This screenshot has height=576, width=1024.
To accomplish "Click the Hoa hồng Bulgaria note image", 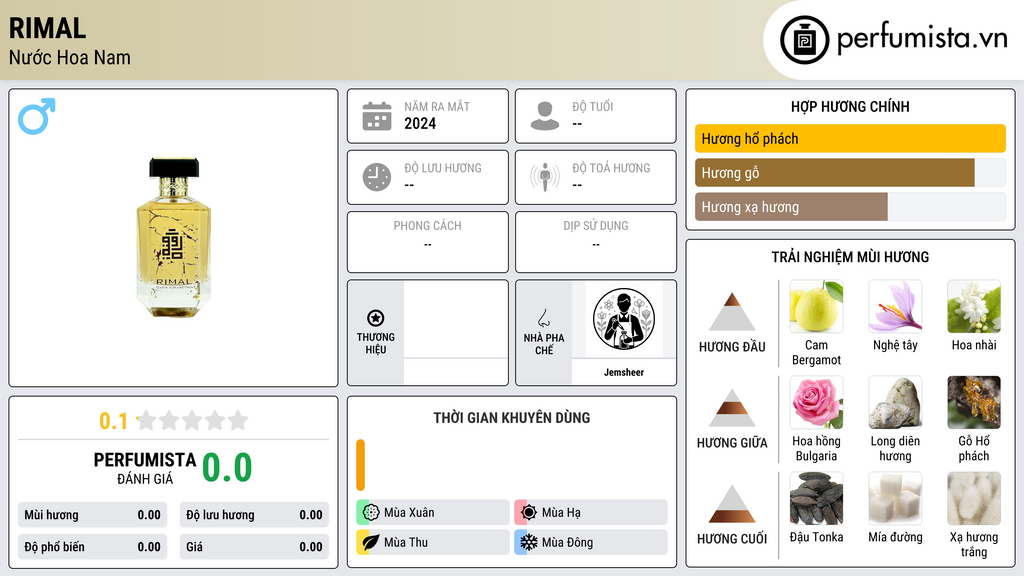I will [x=816, y=402].
